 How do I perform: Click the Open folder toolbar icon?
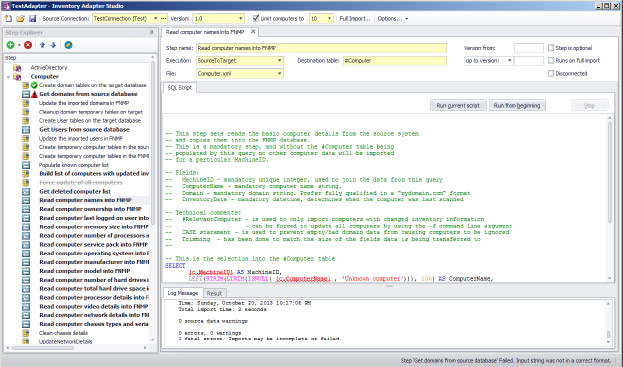pos(21,19)
